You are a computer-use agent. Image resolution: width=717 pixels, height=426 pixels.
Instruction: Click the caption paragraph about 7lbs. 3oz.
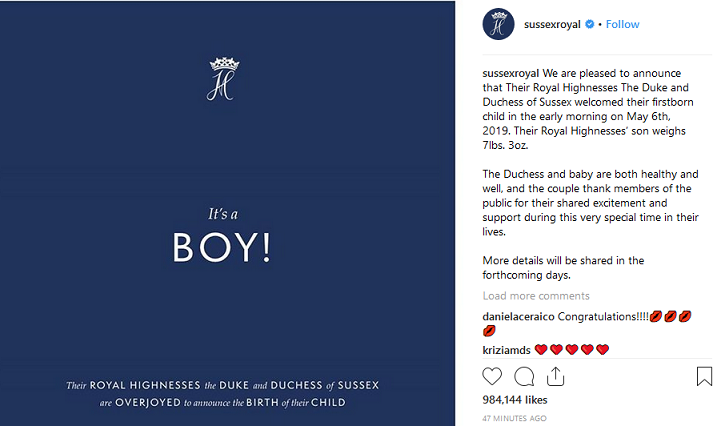590,109
